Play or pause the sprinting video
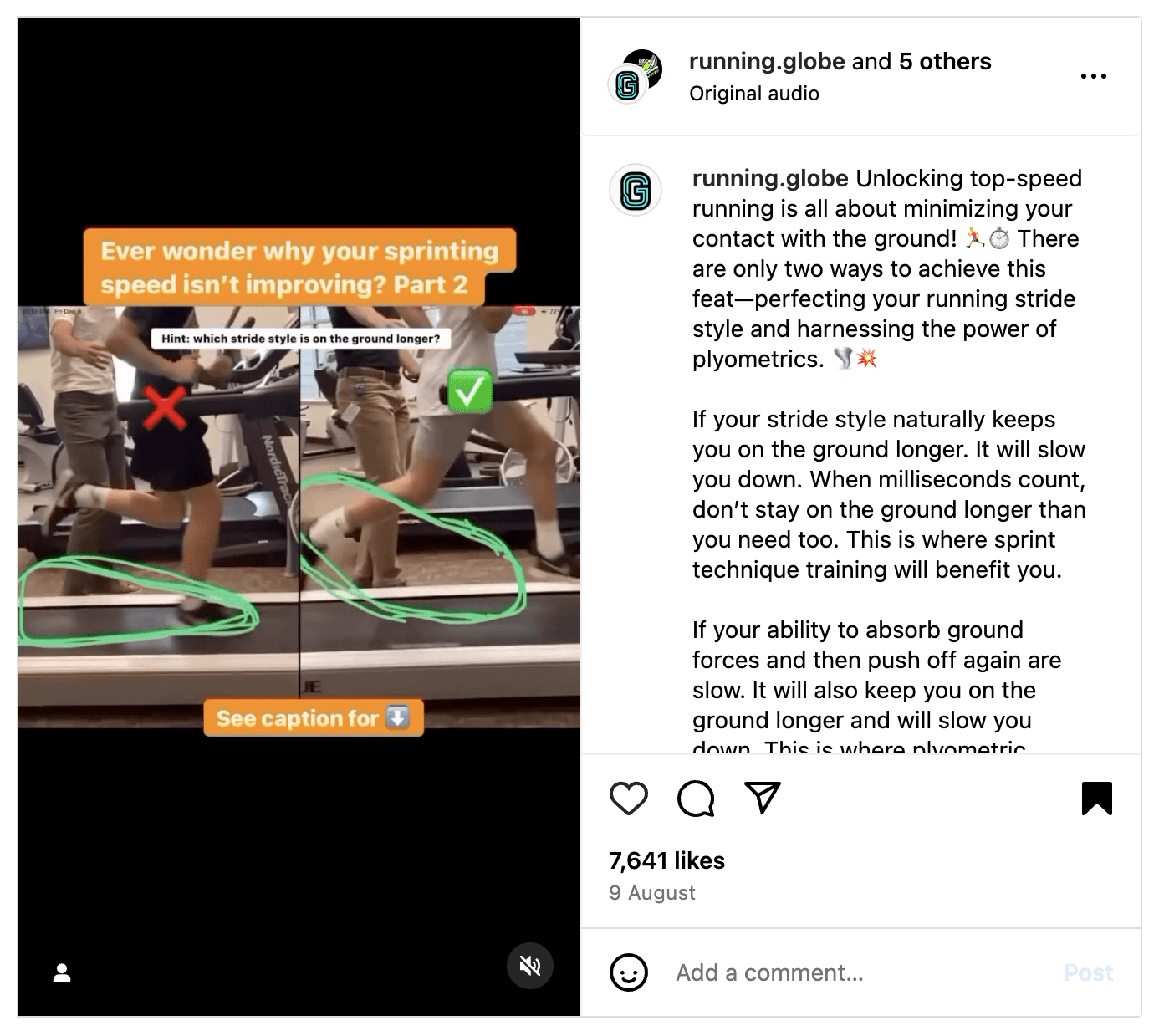This screenshot has height=1036, width=1159. pos(299,517)
